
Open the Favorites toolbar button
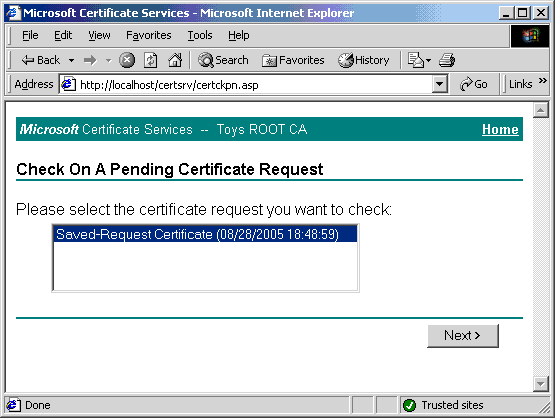click(293, 60)
